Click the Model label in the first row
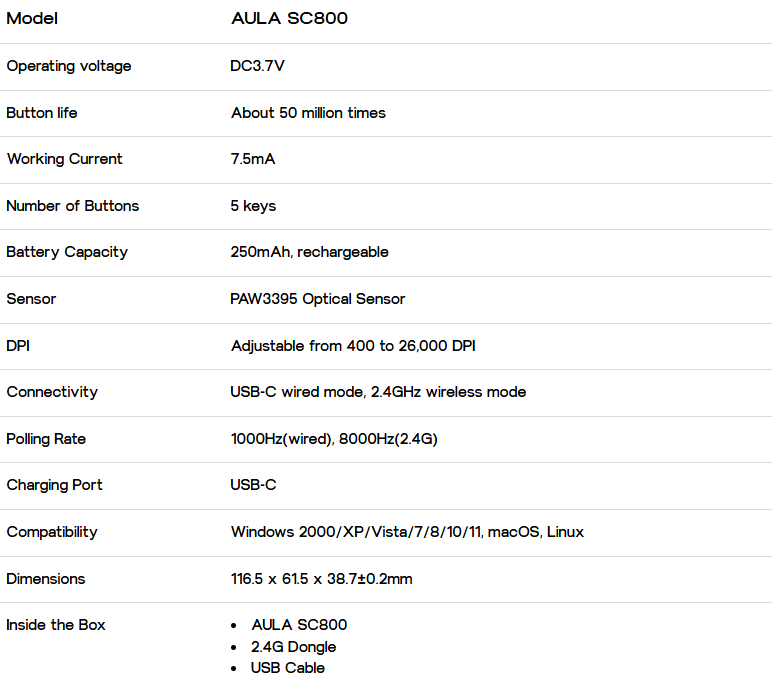This screenshot has height=689, width=772. point(32,18)
